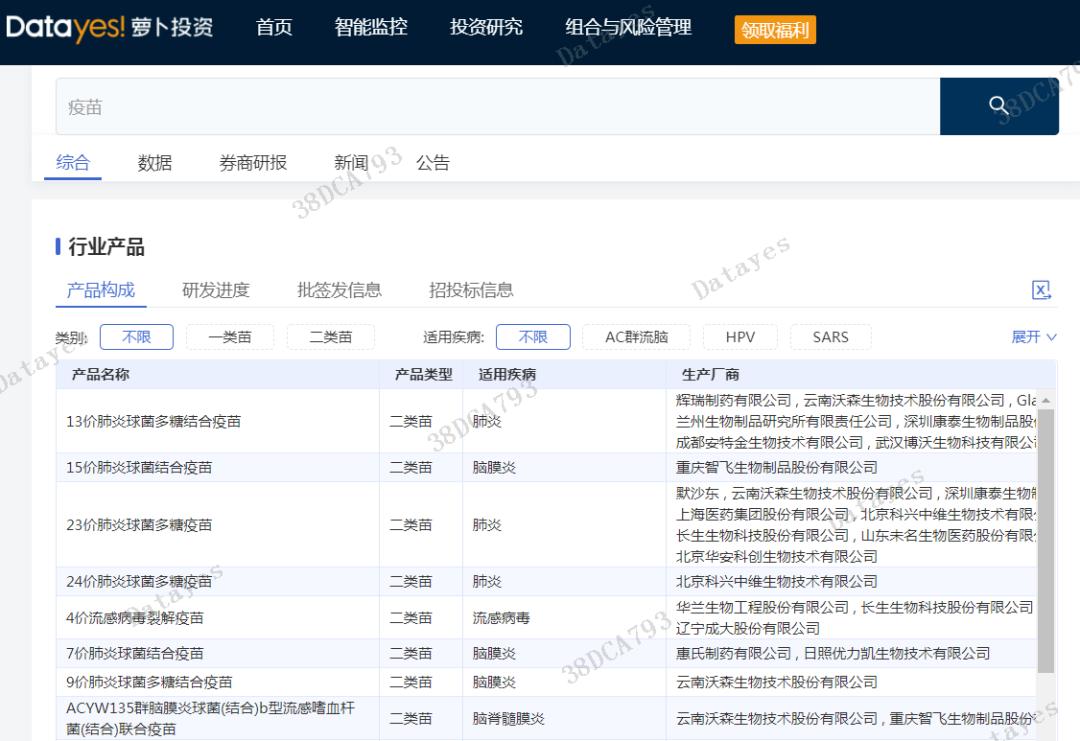This screenshot has width=1080, height=741.
Task: Open 组合与风险管理 menu
Action: (628, 27)
